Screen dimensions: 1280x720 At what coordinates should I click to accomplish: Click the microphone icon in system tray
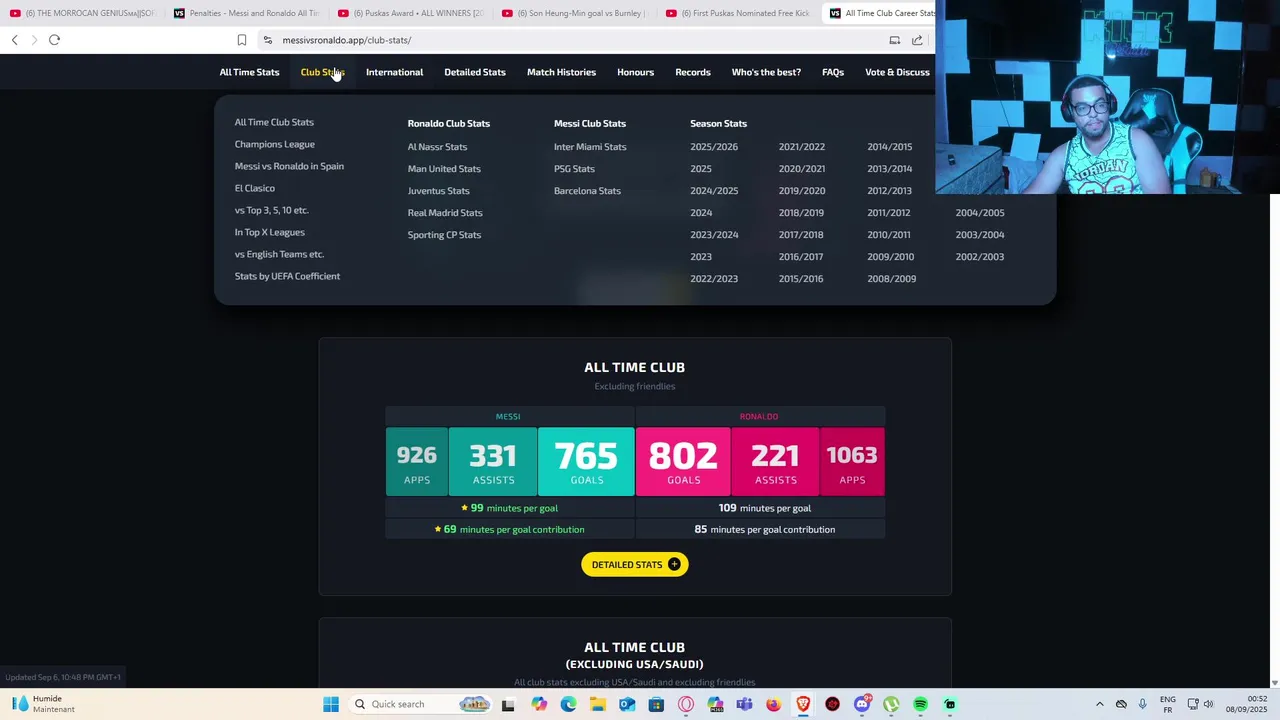(x=1142, y=704)
